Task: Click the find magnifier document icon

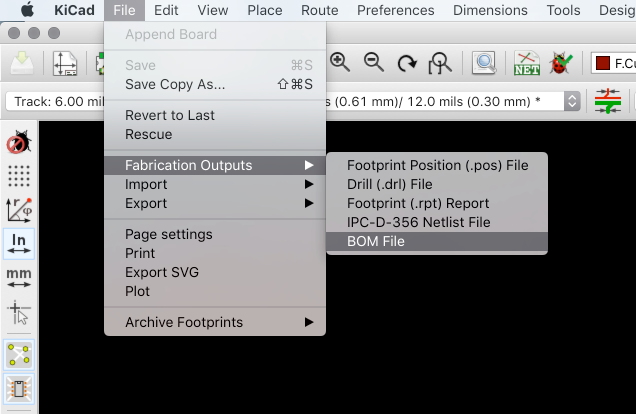Action: [x=484, y=63]
